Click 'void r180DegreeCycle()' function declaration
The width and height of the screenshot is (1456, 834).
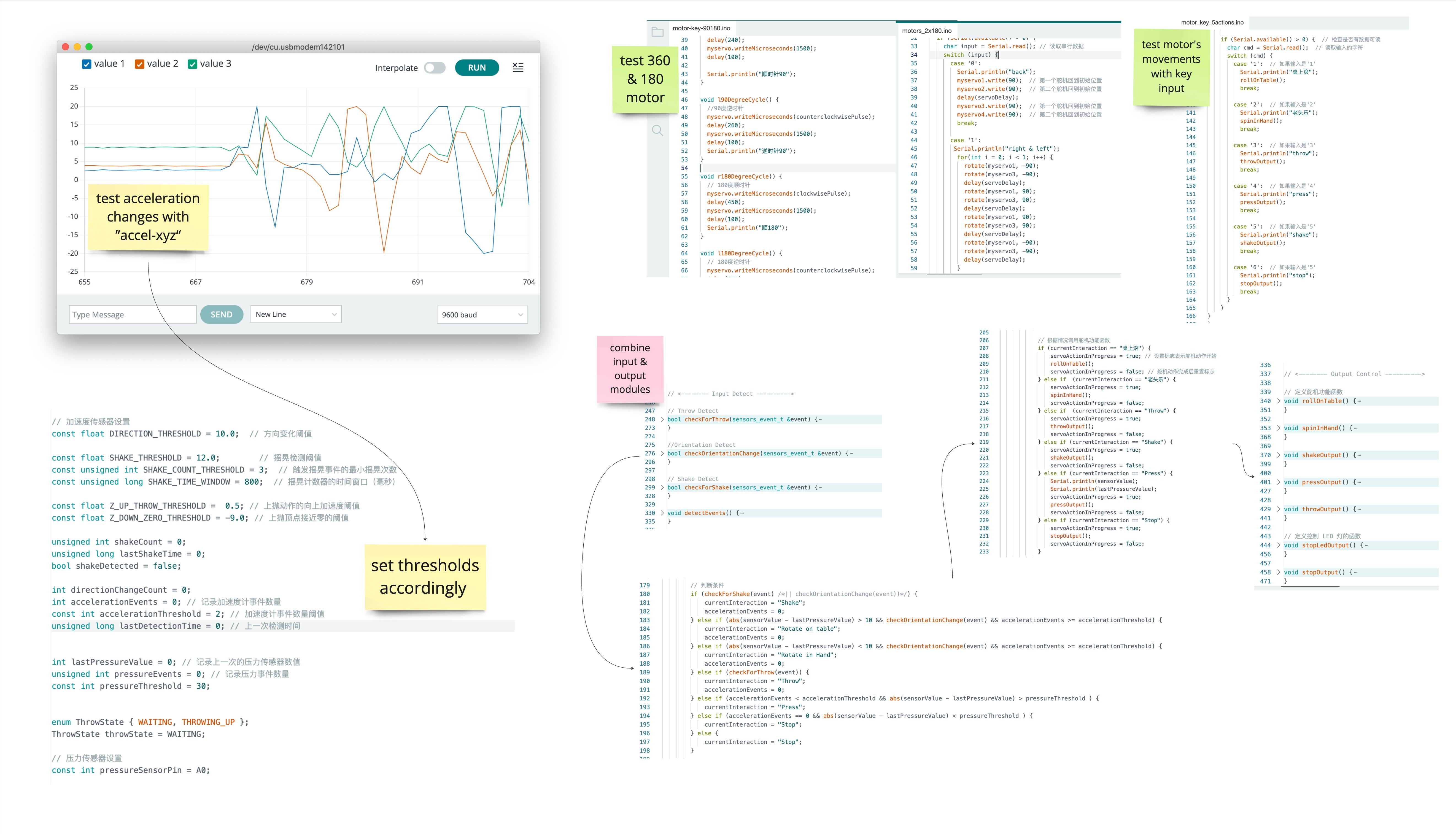pyautogui.click(x=741, y=176)
